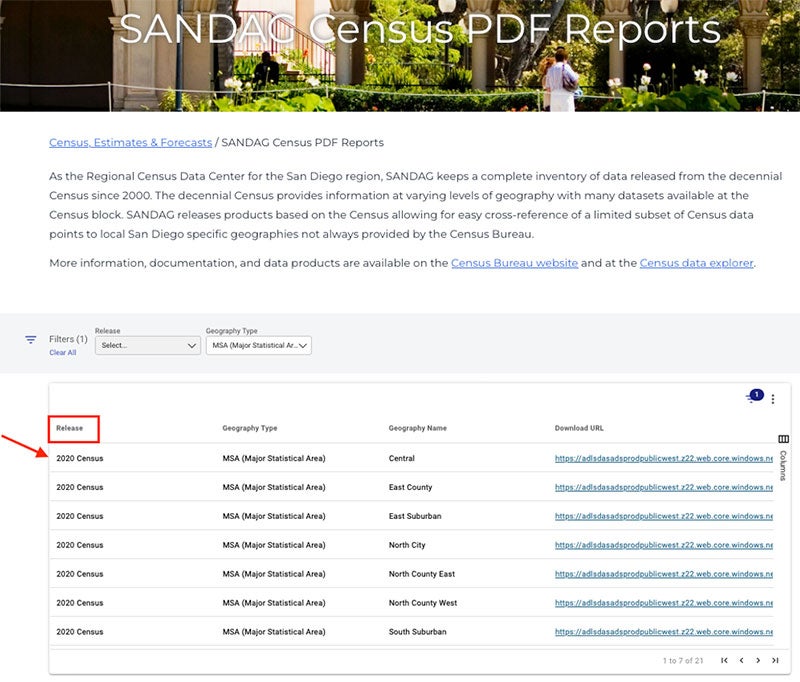Open the Census, Estimates & Forecasts breadcrumb
The image size is (800, 682).
coord(130,143)
